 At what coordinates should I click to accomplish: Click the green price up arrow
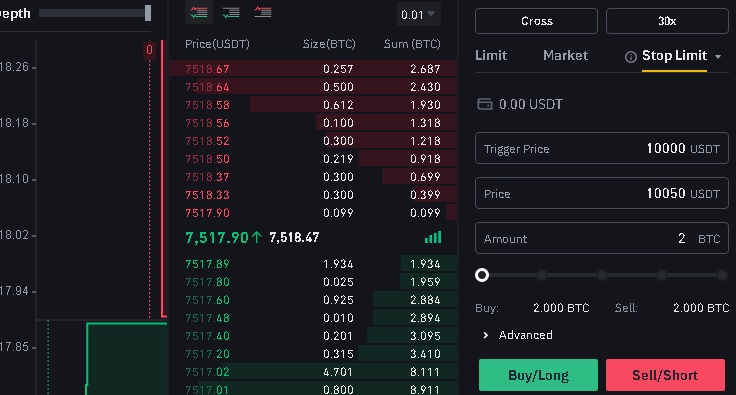(x=256, y=237)
